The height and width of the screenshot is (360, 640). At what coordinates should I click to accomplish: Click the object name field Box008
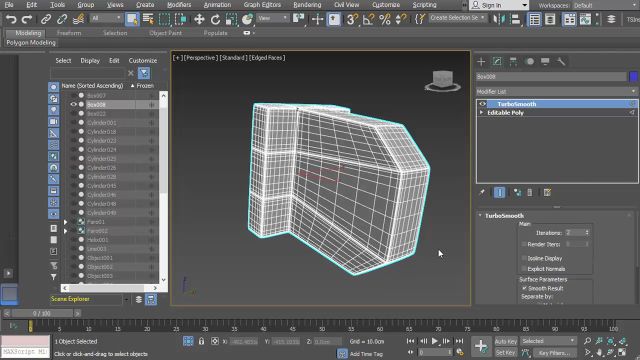(551, 76)
